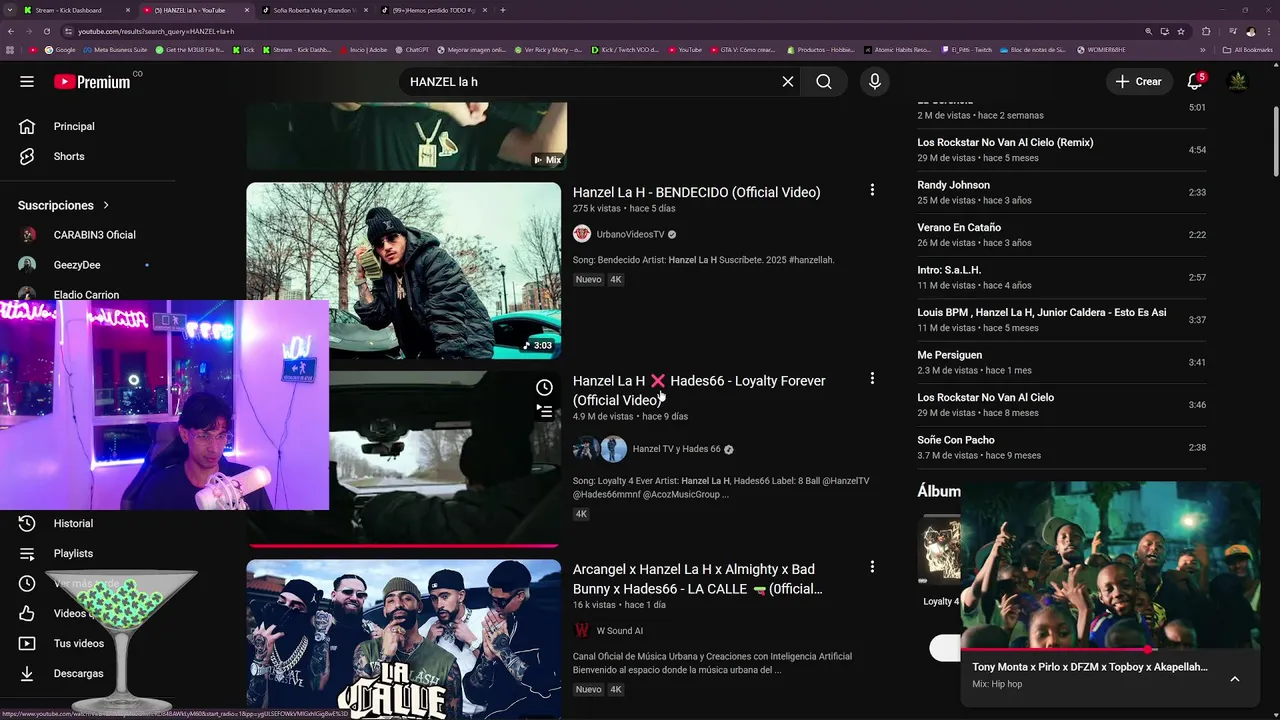Open options menu for Loyalty Forever video
Image resolution: width=1280 pixels, height=720 pixels.
click(872, 378)
